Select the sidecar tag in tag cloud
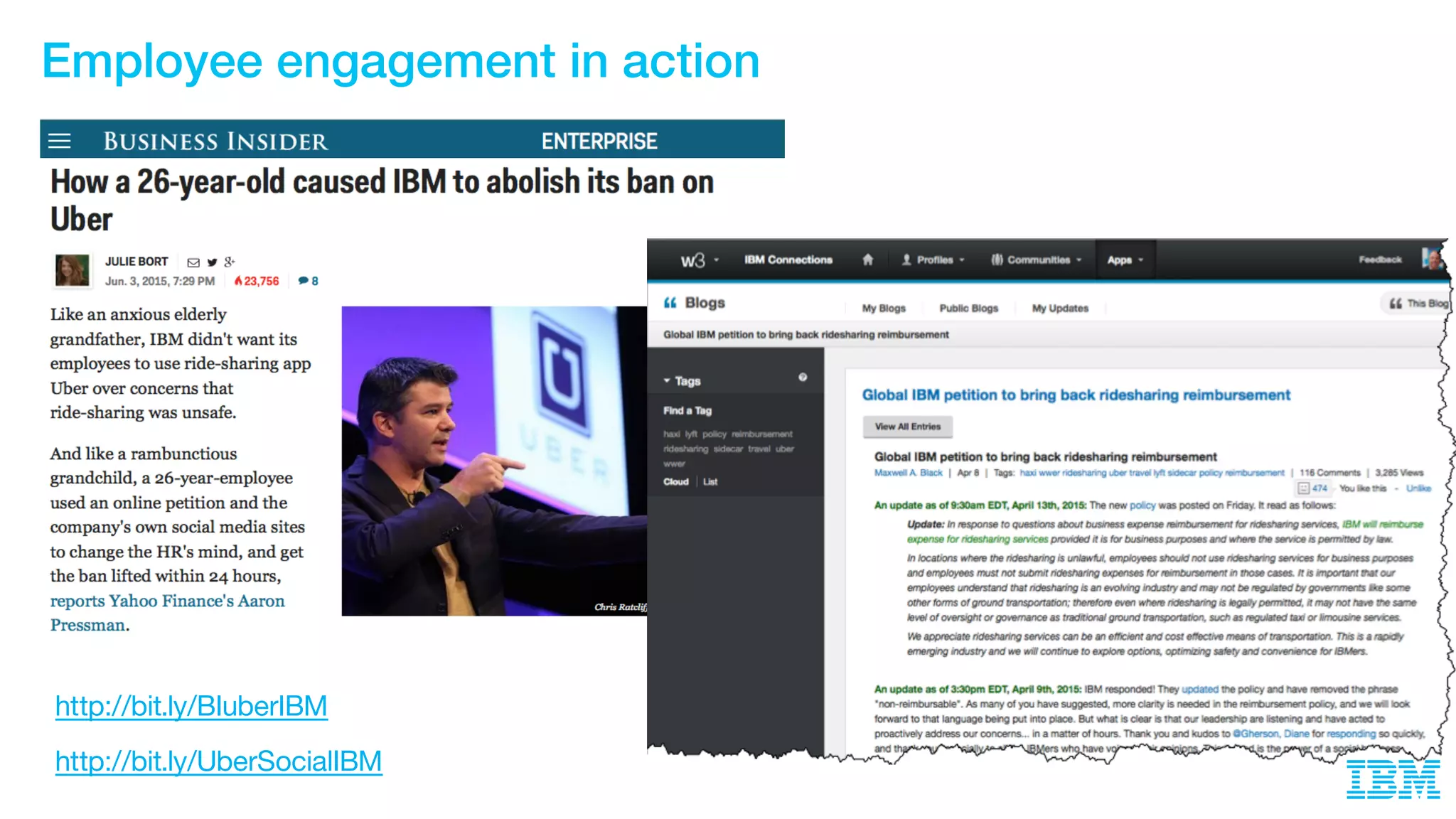 [x=728, y=449]
